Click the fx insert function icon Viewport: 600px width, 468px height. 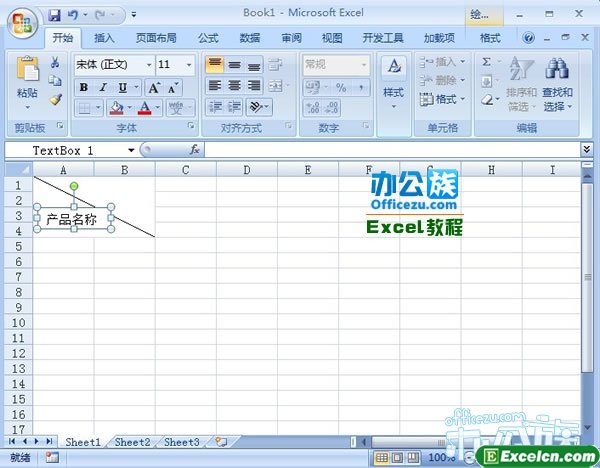pyautogui.click(x=194, y=150)
